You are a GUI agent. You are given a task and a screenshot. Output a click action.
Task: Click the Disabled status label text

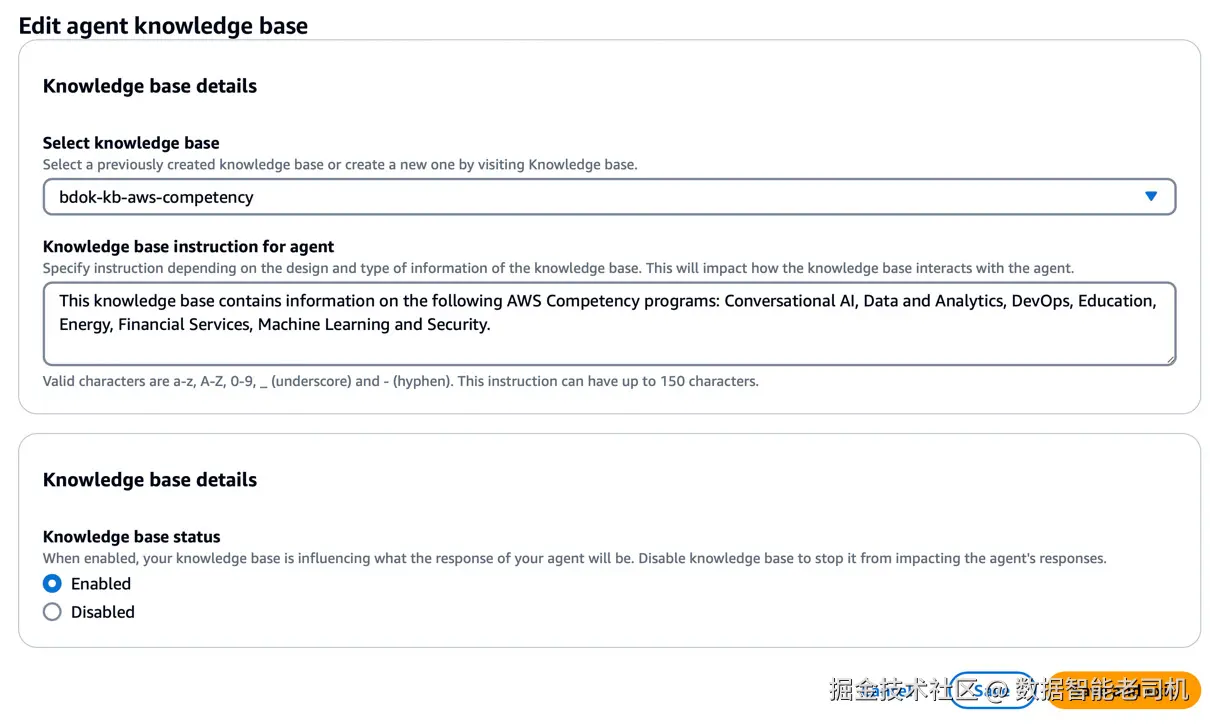click(x=103, y=612)
